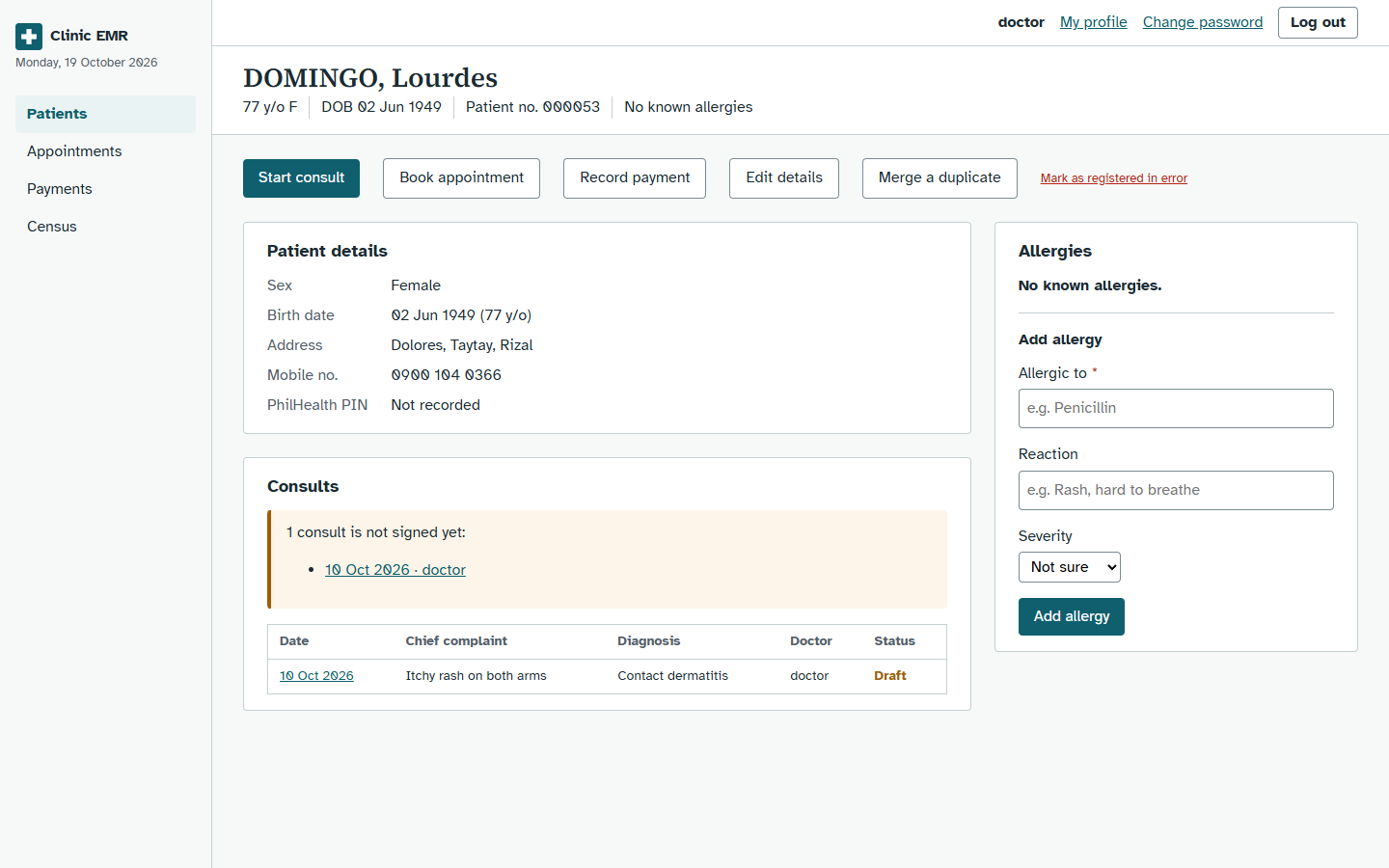The height and width of the screenshot is (868, 1389).
Task: Click Patient no. 000053 in the header
Action: [x=532, y=107]
